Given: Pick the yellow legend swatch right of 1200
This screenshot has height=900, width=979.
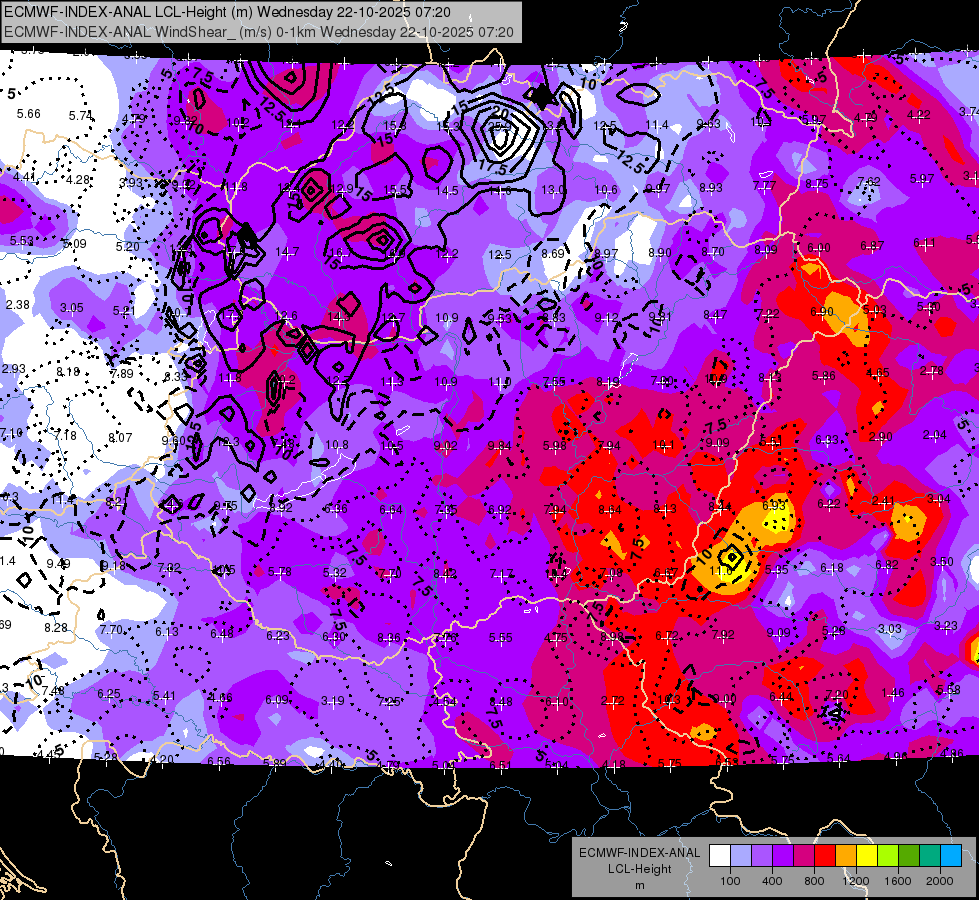Looking at the screenshot, I should pos(867,856).
